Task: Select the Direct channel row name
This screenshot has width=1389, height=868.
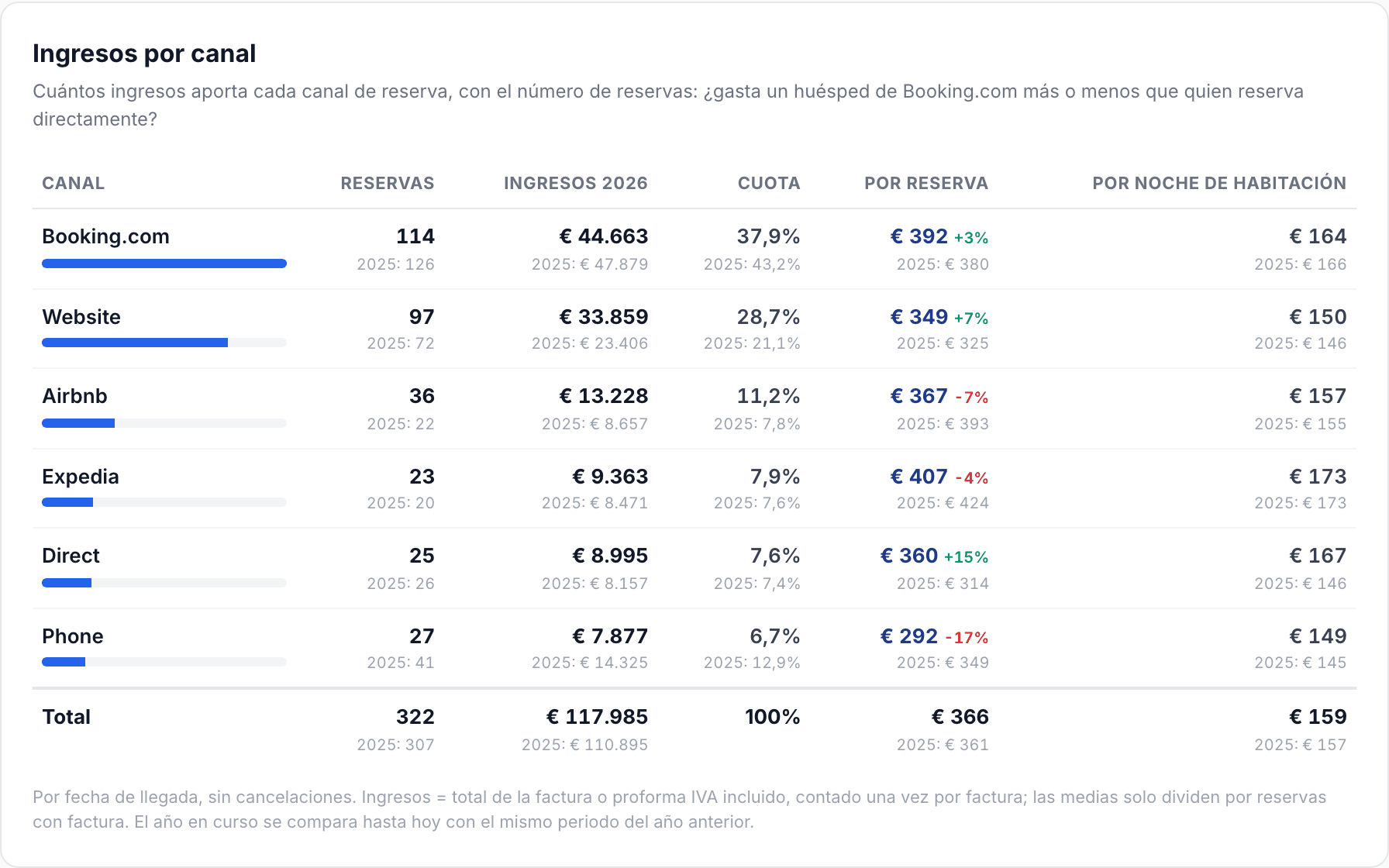Action: pos(71,556)
